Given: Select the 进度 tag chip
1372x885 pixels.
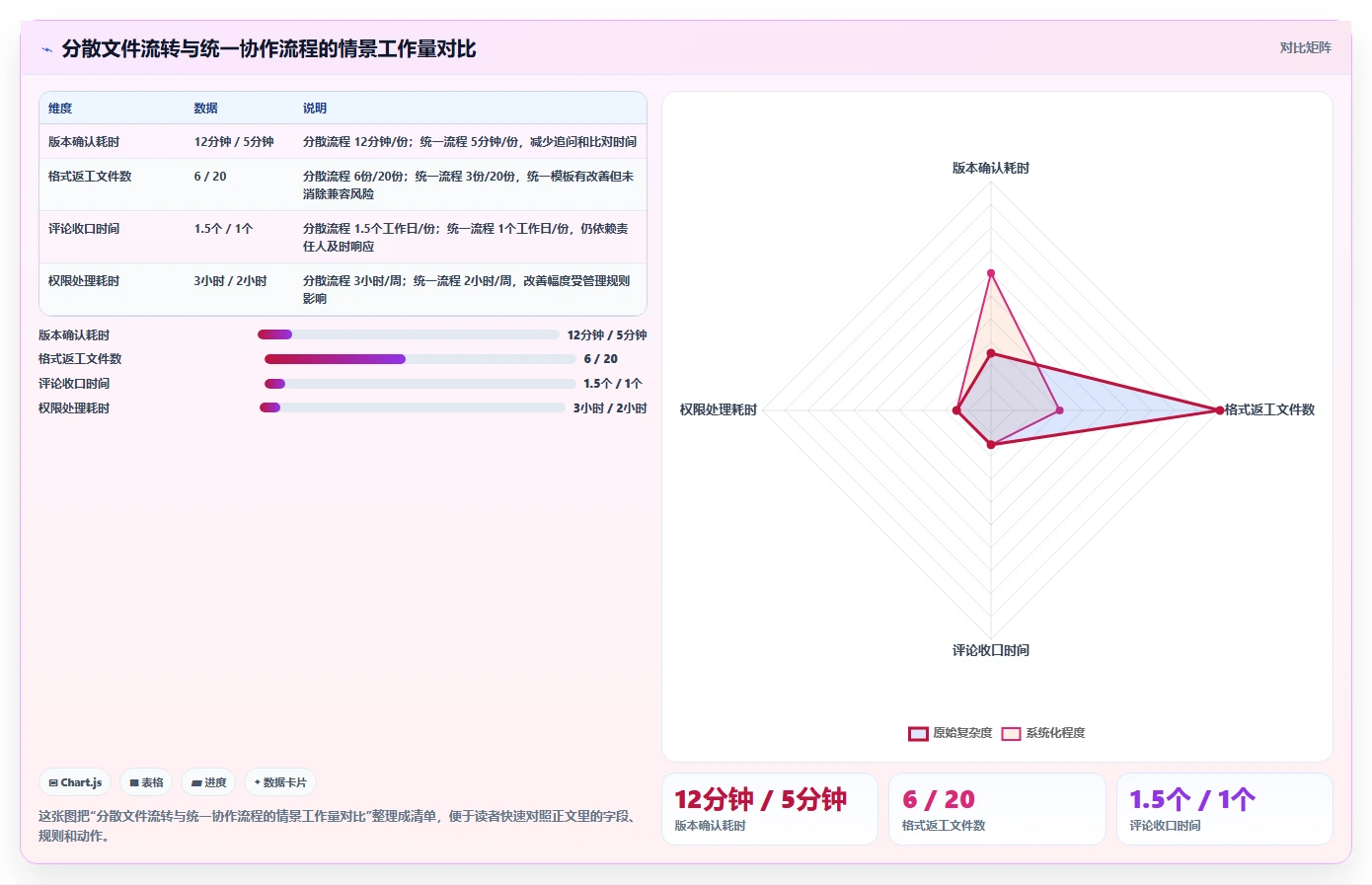Looking at the screenshot, I should click(x=208, y=782).
